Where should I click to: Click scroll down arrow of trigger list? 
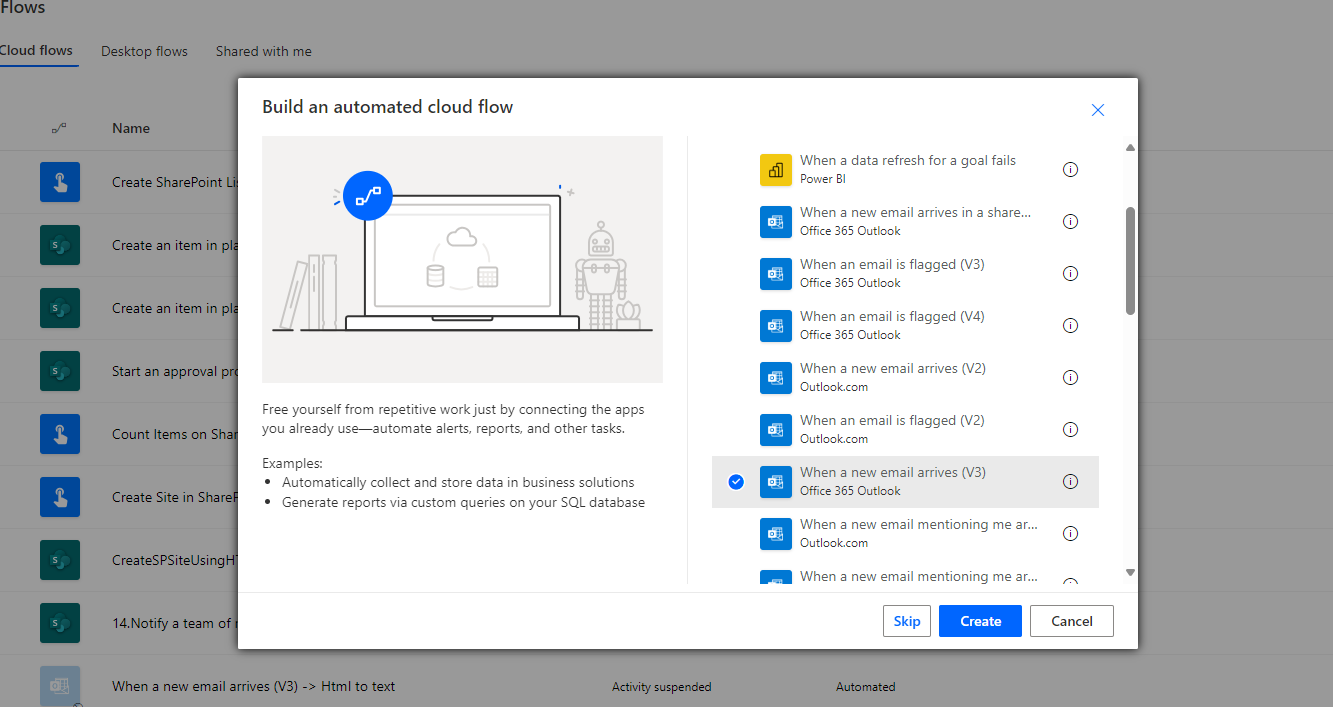tap(1131, 572)
